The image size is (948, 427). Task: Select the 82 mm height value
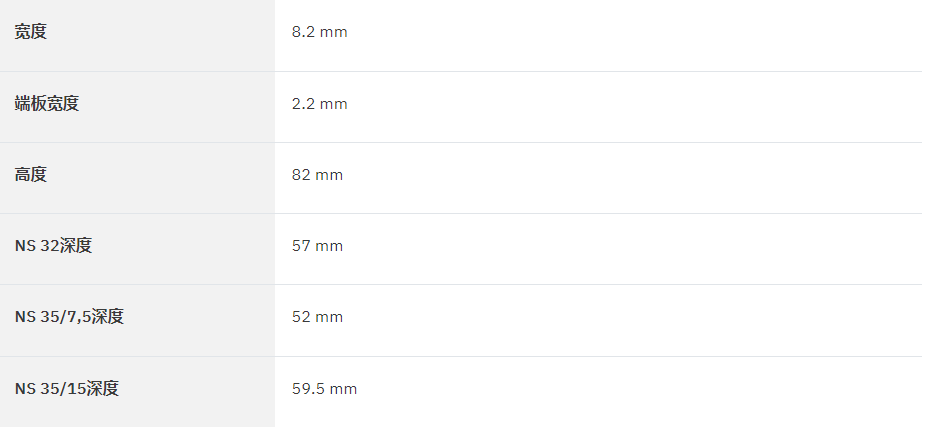tap(317, 175)
